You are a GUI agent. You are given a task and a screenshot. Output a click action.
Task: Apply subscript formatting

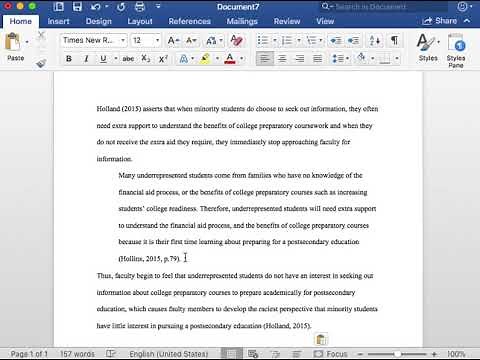[145, 59]
